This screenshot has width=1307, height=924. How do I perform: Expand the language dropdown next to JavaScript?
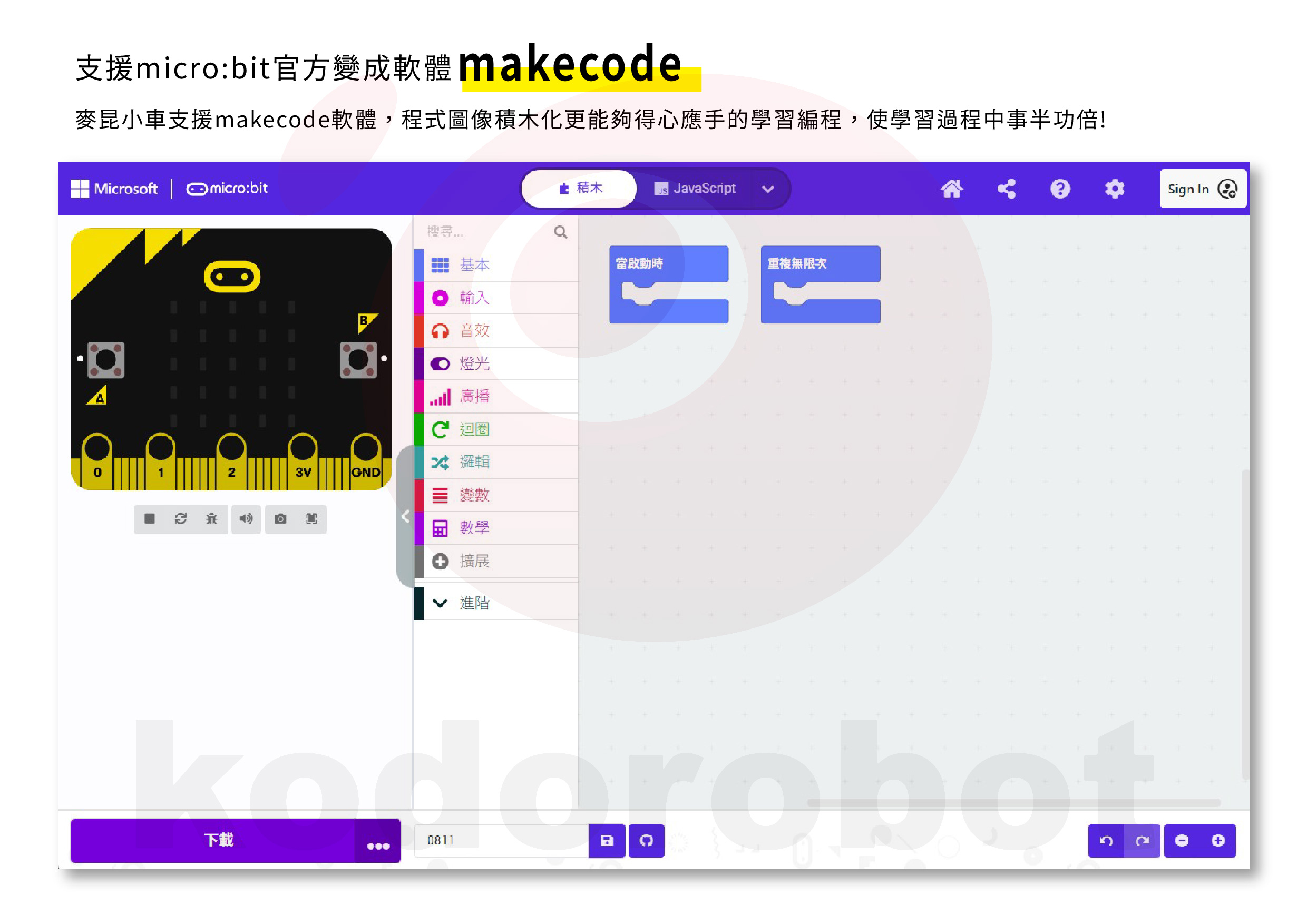point(767,189)
